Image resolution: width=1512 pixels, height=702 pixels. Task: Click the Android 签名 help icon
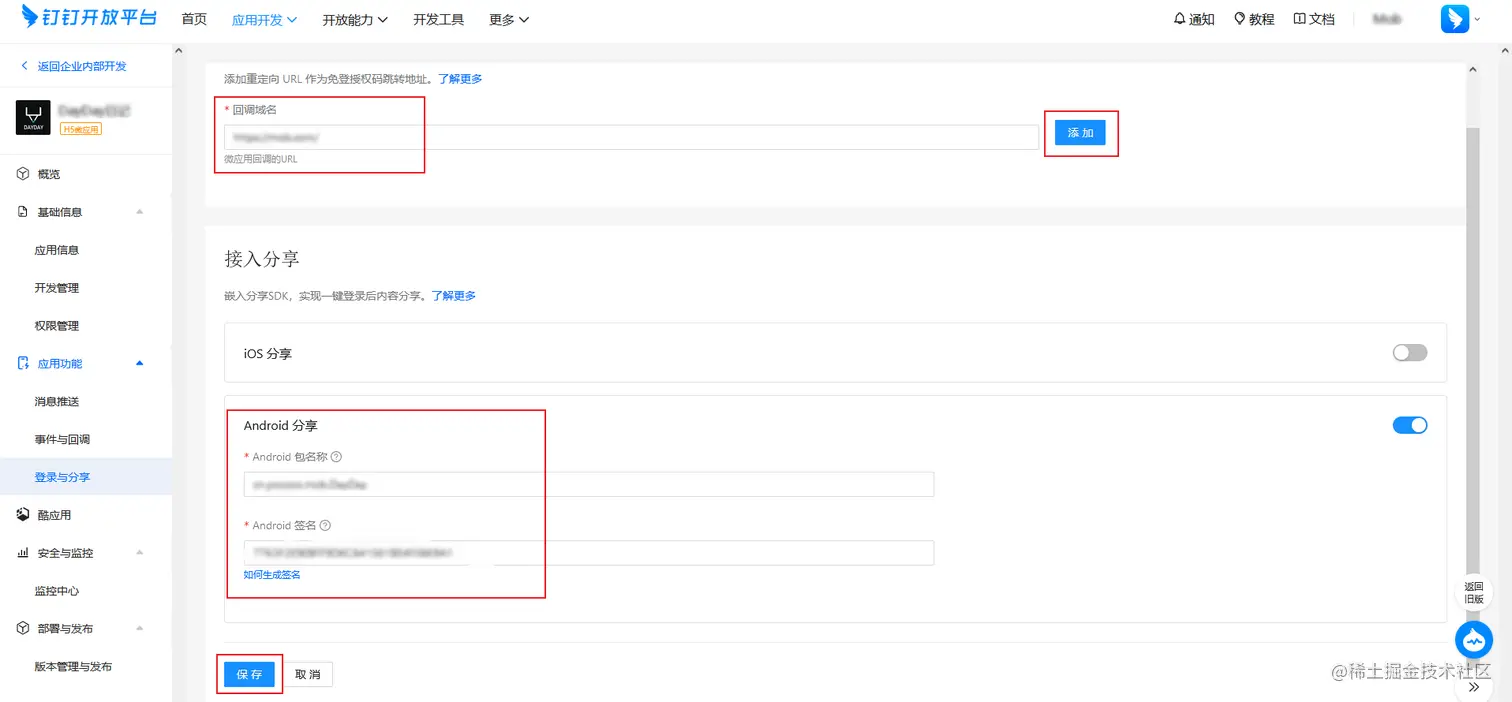pos(325,526)
